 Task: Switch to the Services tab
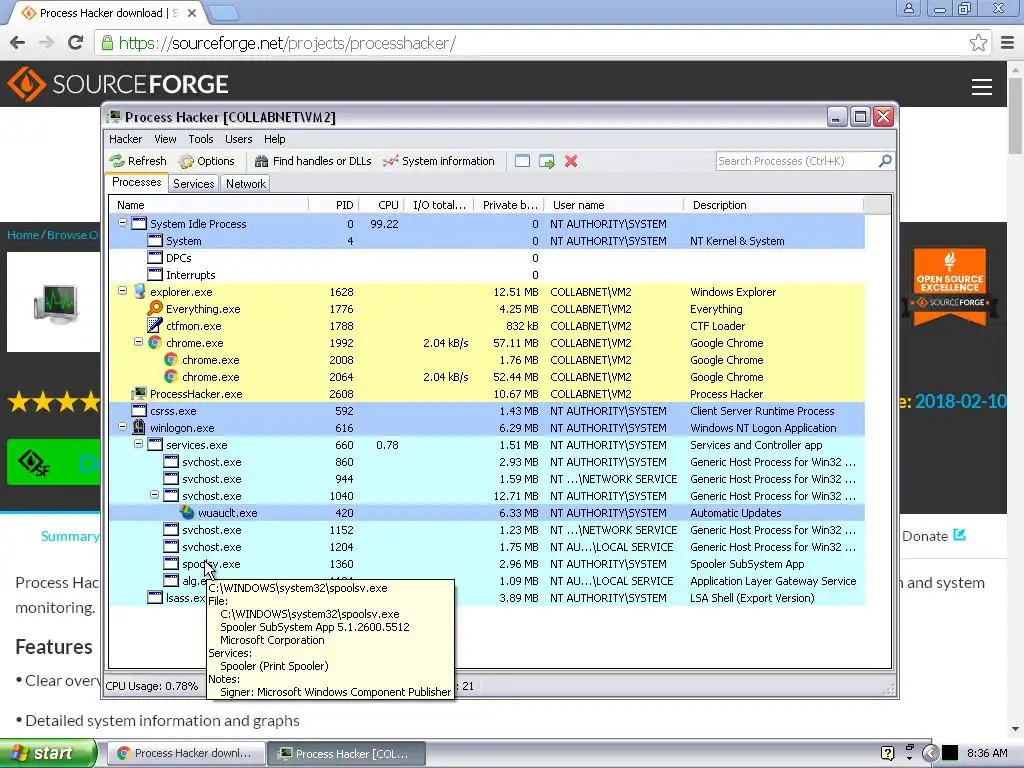[x=193, y=184]
